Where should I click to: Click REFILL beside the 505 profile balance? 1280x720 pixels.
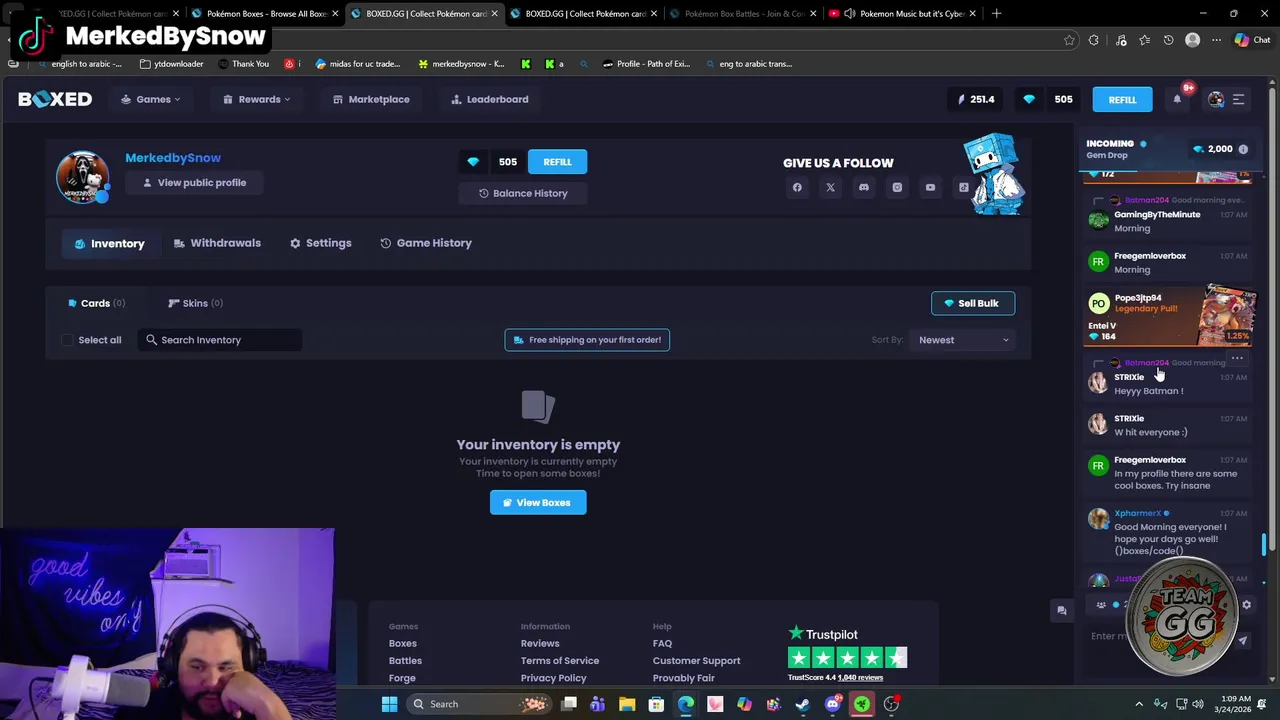[557, 162]
